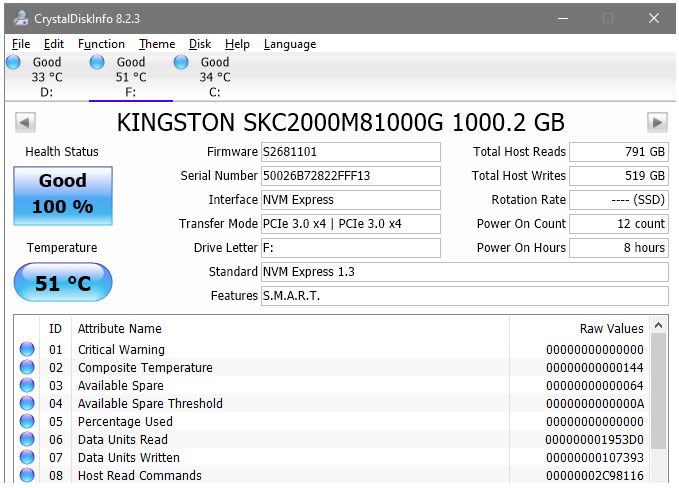The width and height of the screenshot is (679, 488).
Task: Click the status orb for drive C:
Action: 181,62
